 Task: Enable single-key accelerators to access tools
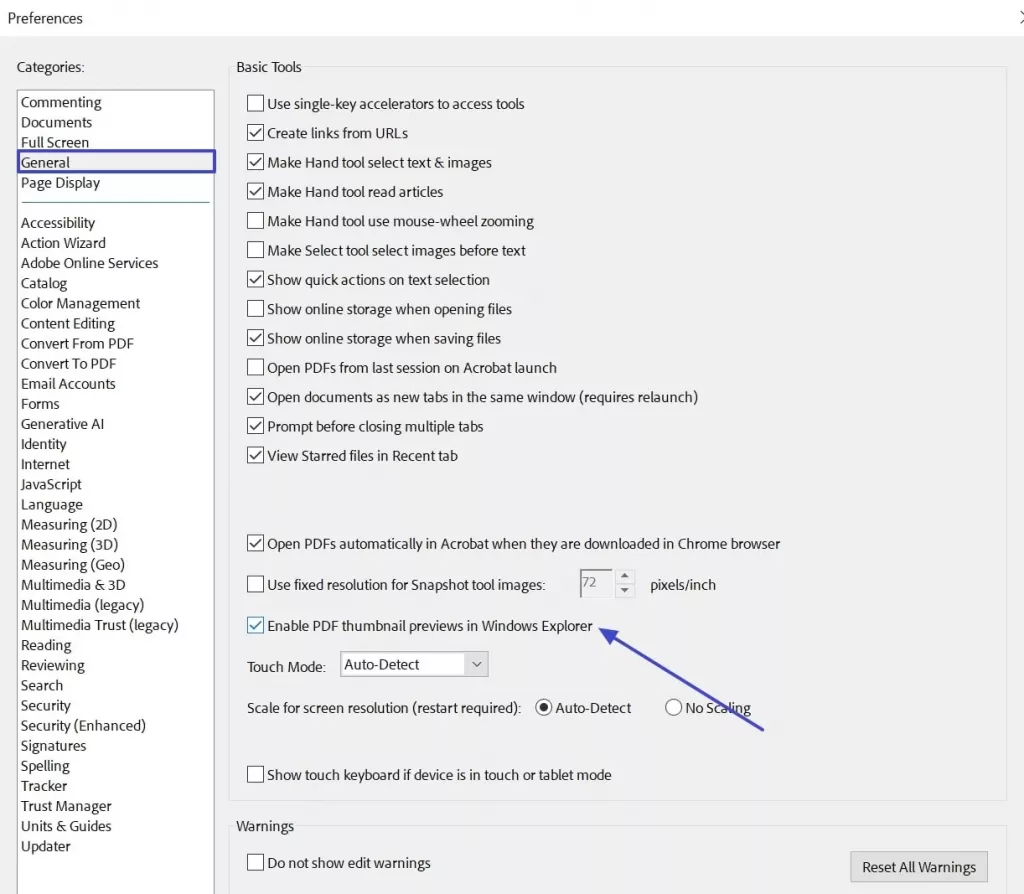click(x=255, y=103)
